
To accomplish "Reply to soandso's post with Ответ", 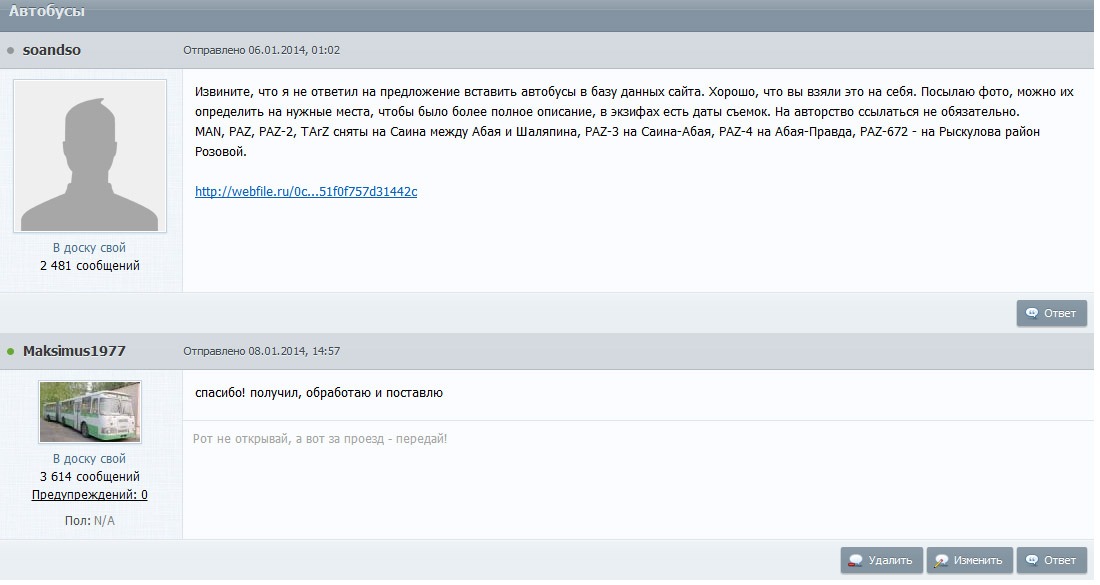I will (x=1052, y=314).
